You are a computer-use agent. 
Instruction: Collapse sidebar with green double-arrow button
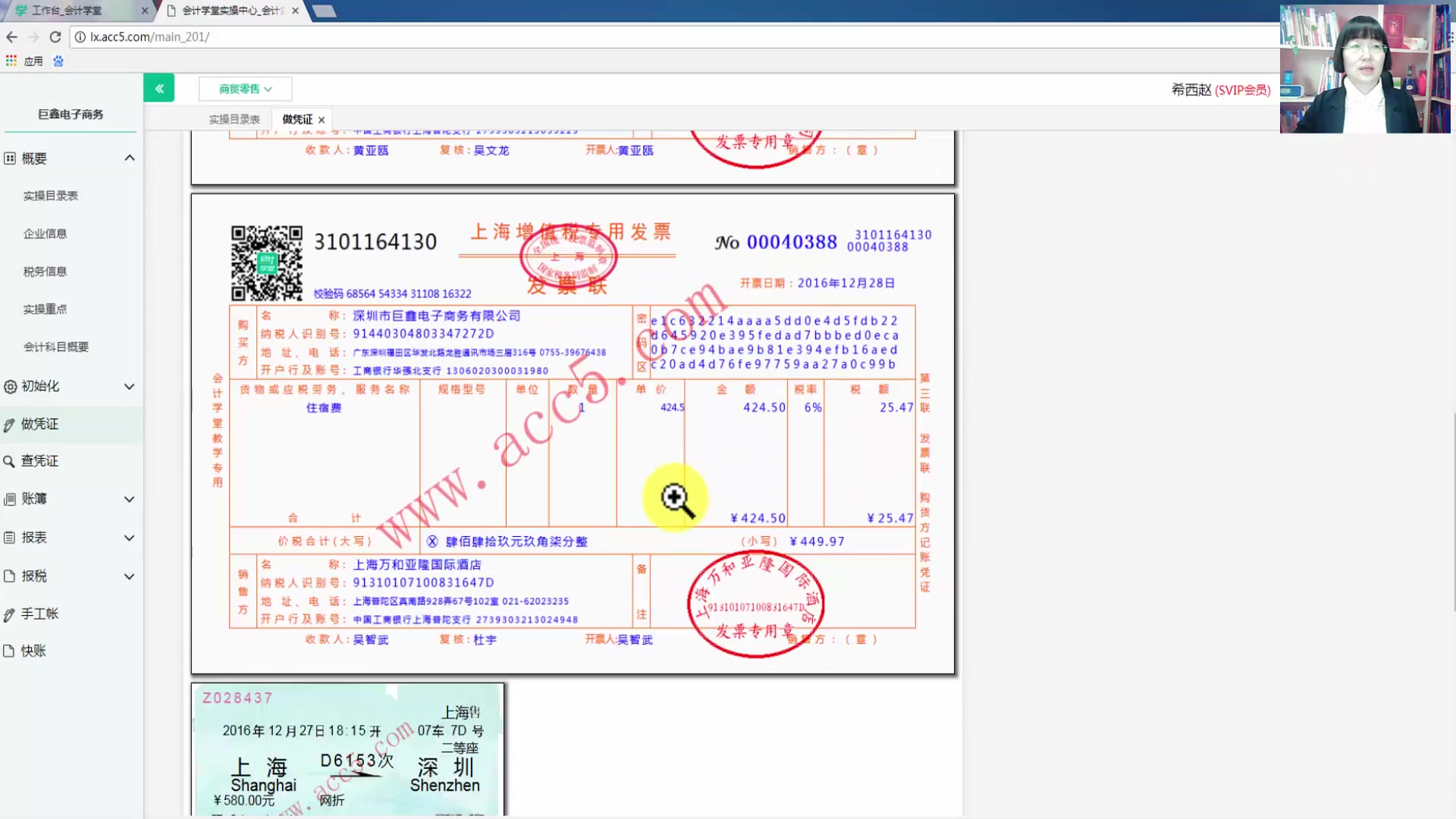tap(158, 88)
